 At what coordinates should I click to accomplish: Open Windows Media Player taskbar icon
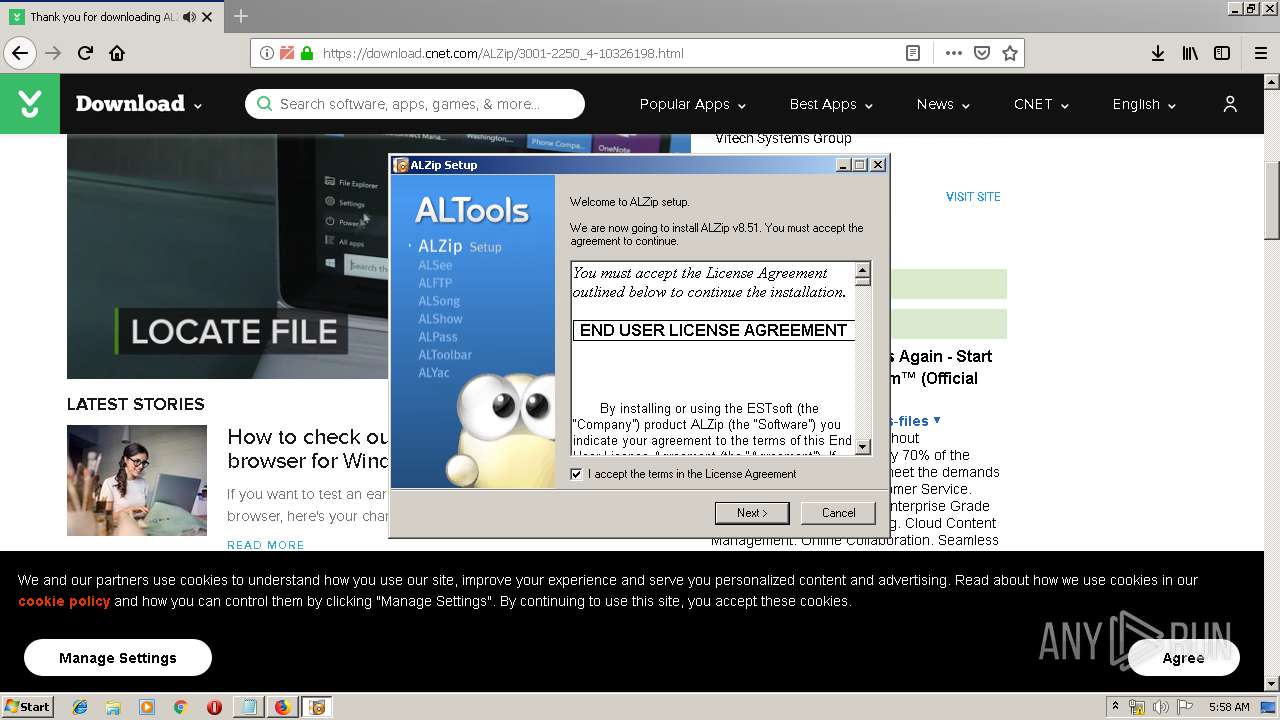[x=147, y=707]
